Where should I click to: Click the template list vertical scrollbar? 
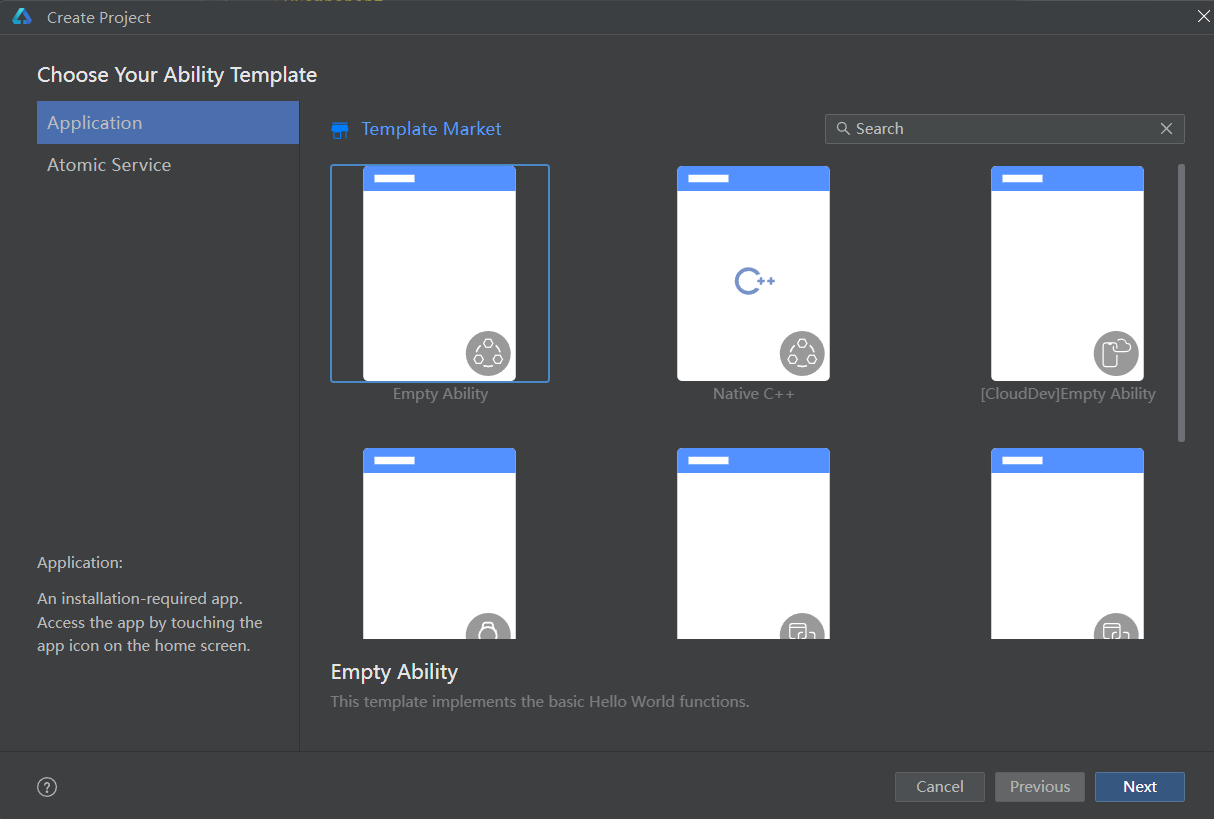tap(1181, 302)
